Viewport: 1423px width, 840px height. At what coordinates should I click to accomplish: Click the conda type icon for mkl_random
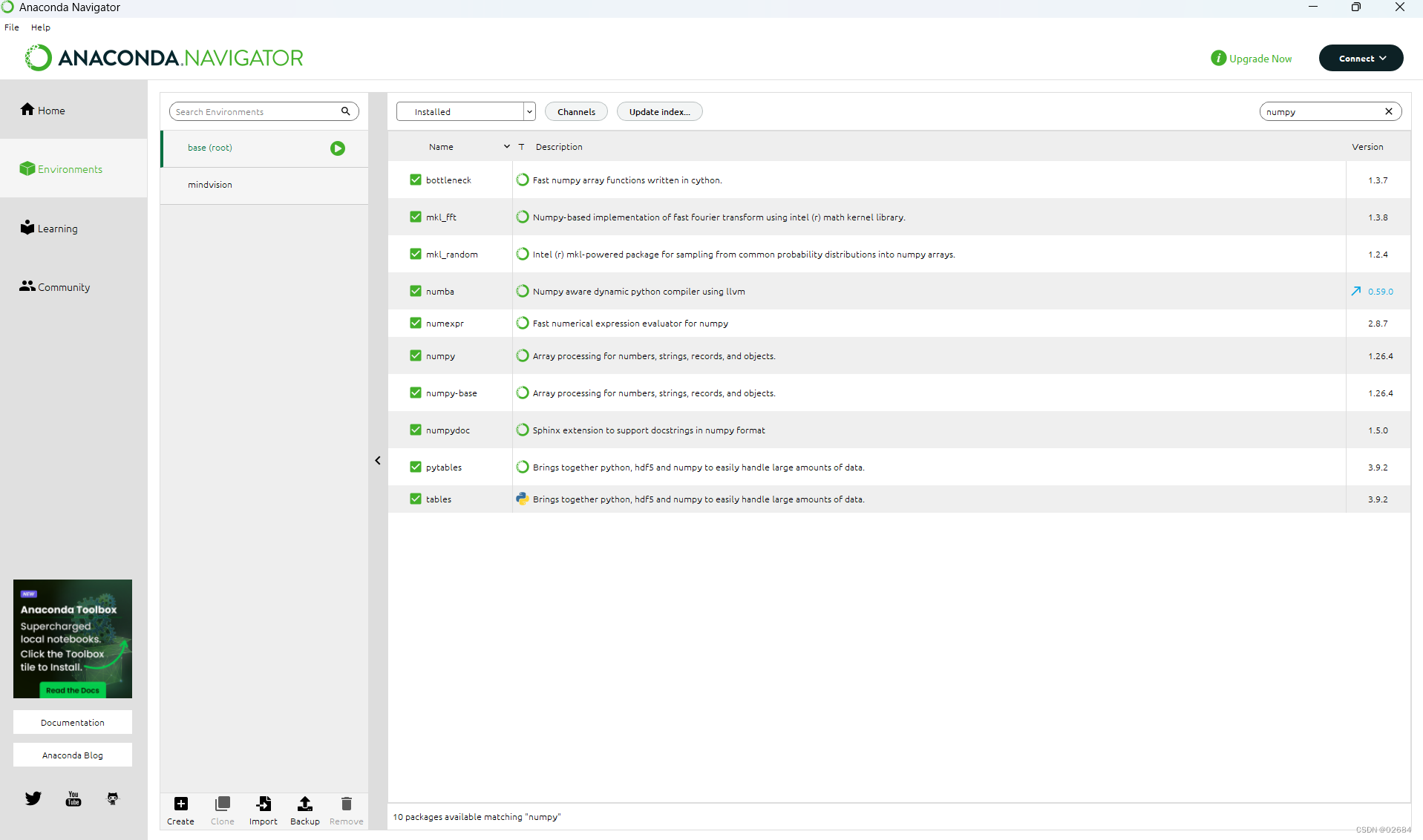[523, 254]
